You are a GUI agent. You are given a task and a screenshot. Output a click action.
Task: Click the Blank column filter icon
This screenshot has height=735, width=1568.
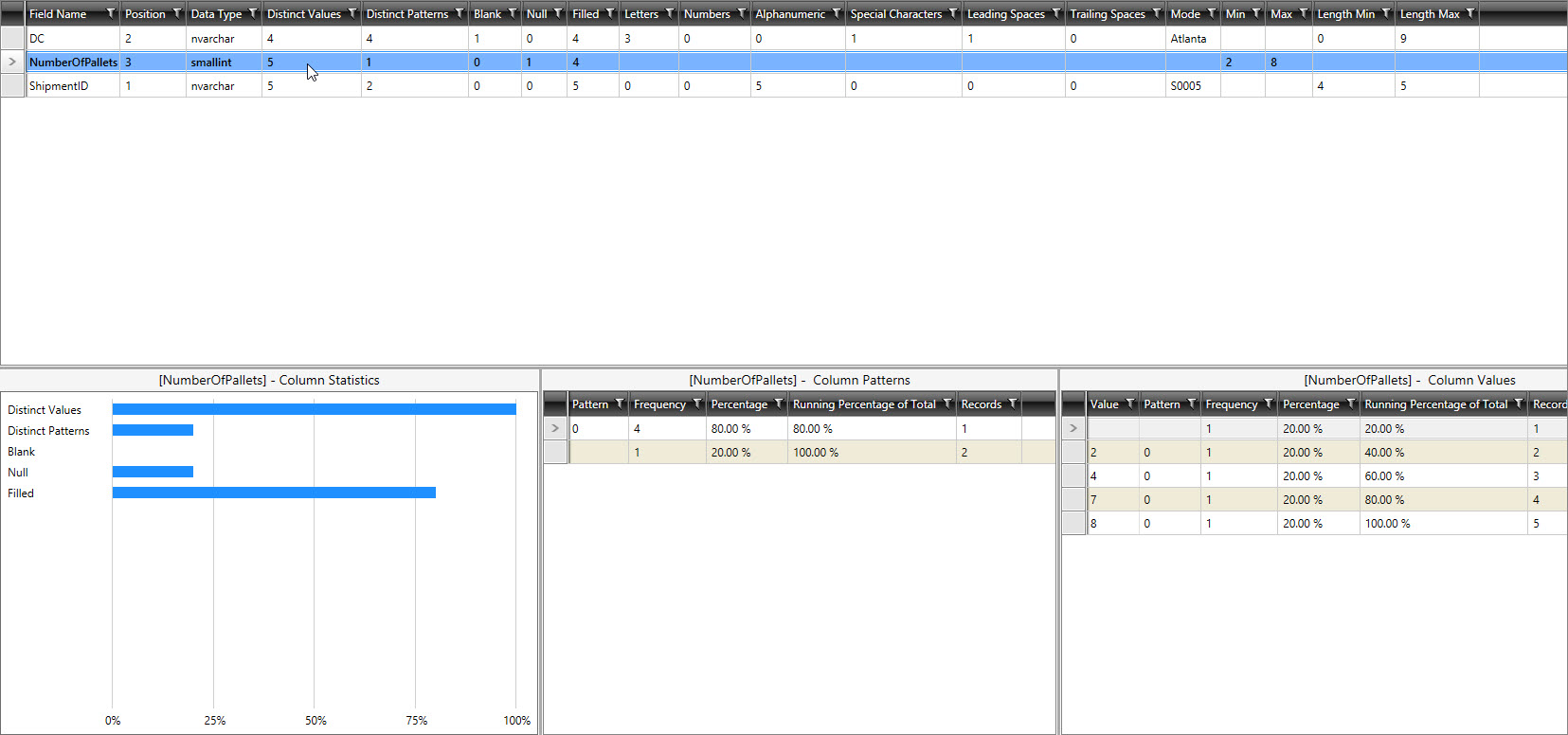512,13
